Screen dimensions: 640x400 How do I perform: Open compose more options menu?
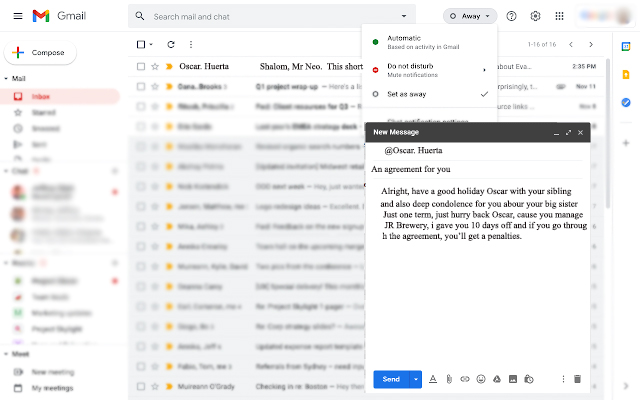pos(563,379)
